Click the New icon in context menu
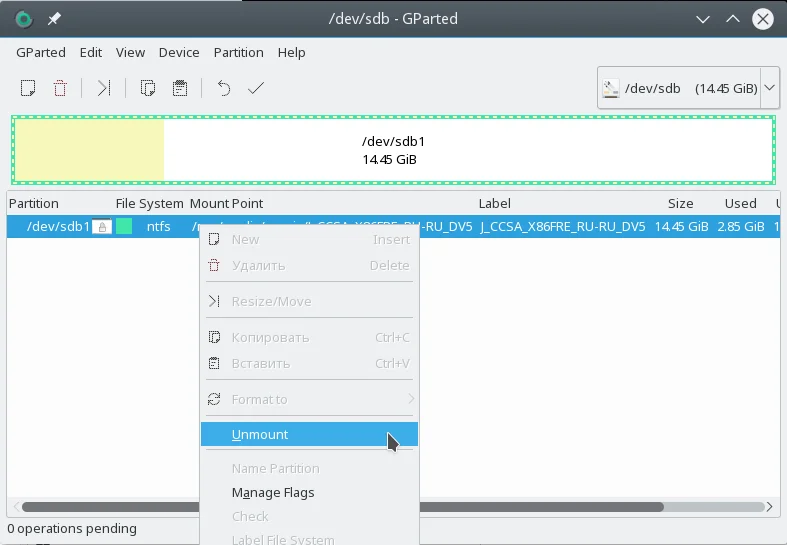This screenshot has height=545, width=787. pos(214,239)
